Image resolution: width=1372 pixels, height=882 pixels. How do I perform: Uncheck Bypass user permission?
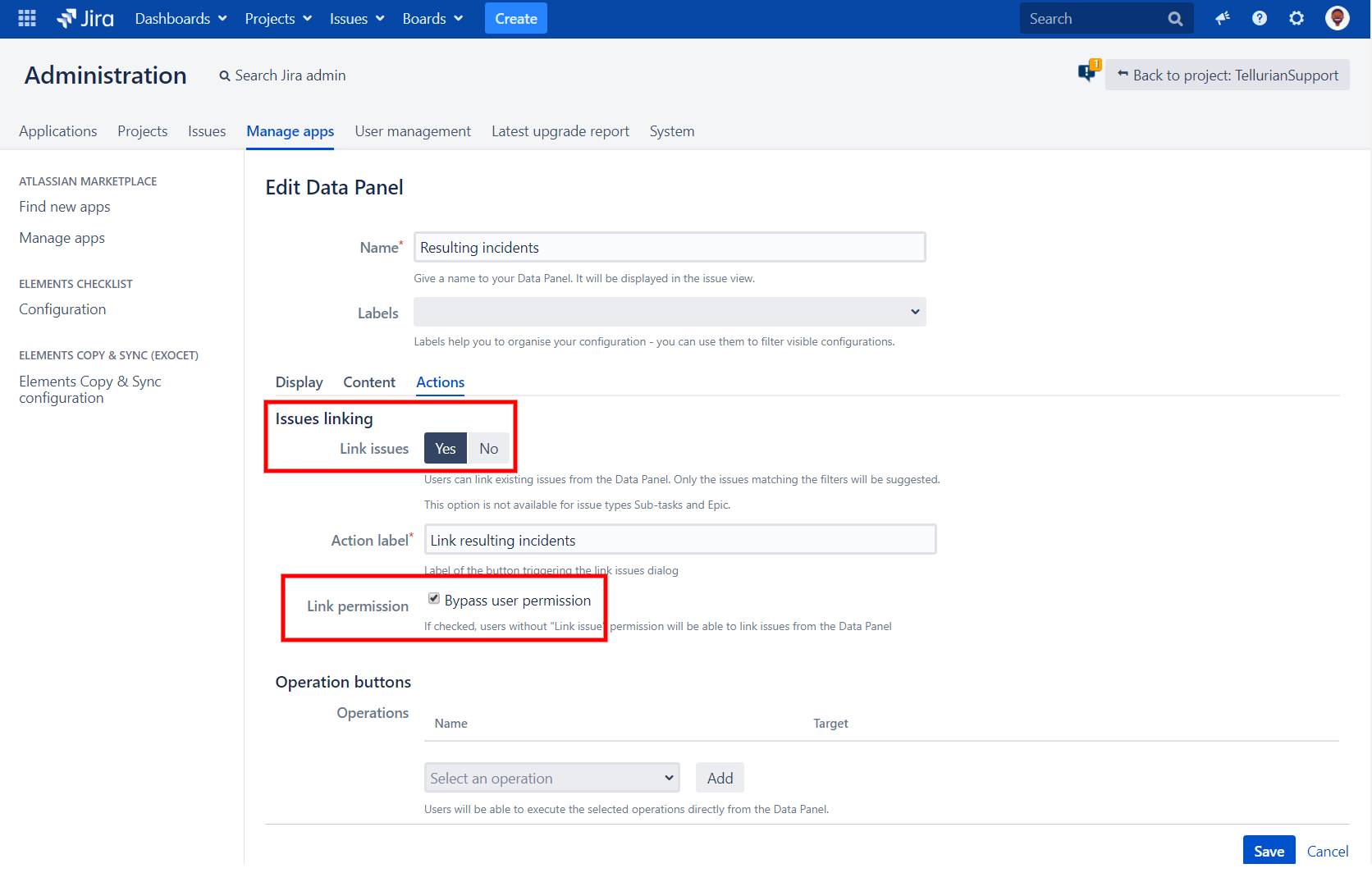click(433, 598)
